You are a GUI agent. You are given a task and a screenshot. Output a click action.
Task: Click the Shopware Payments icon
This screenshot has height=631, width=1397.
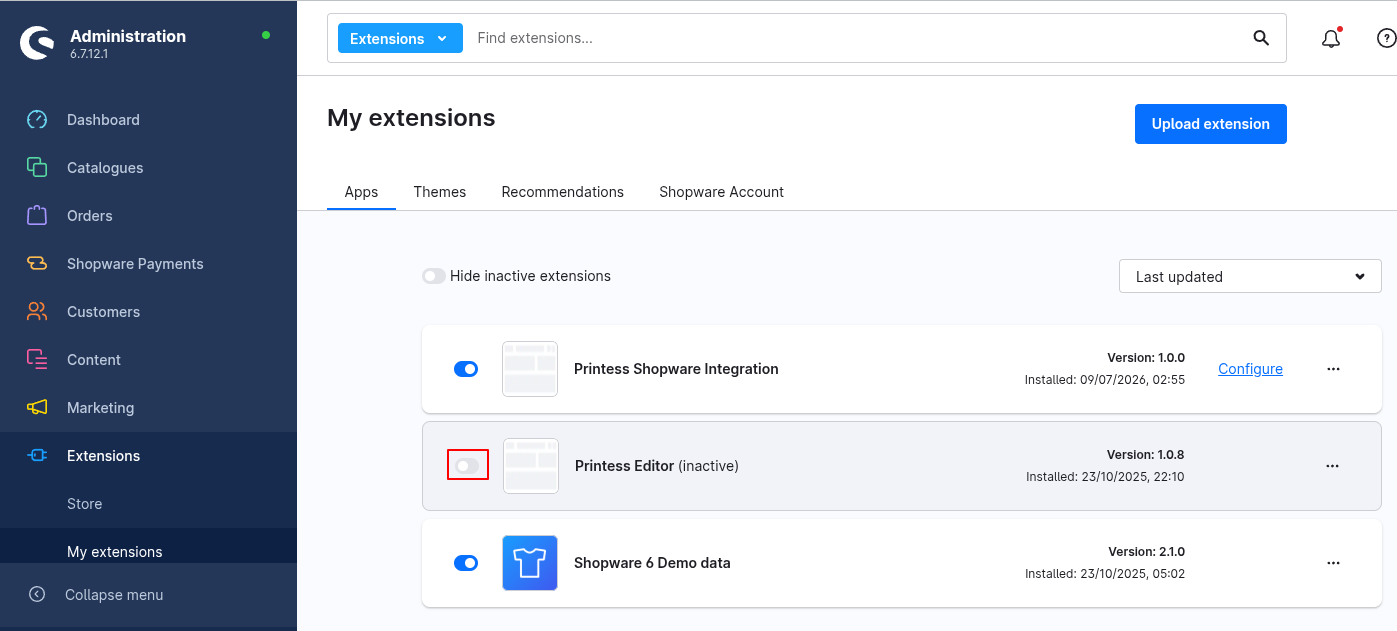point(37,264)
